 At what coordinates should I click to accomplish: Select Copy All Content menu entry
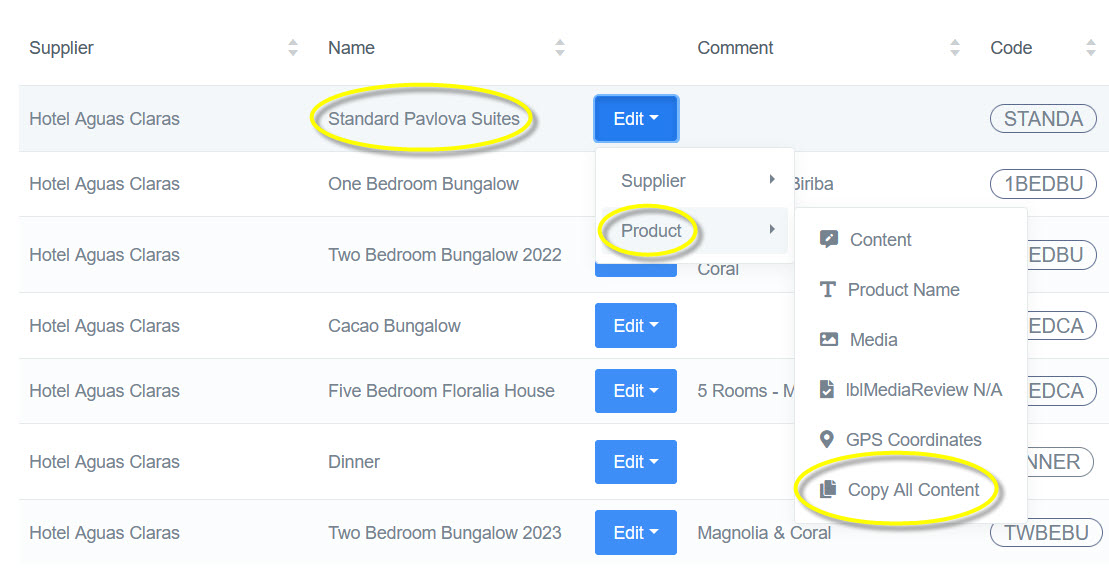point(913,490)
